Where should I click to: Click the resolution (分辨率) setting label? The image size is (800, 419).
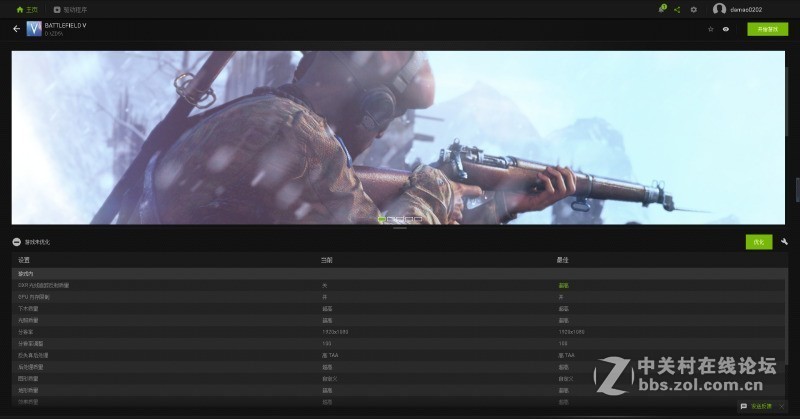26,332
